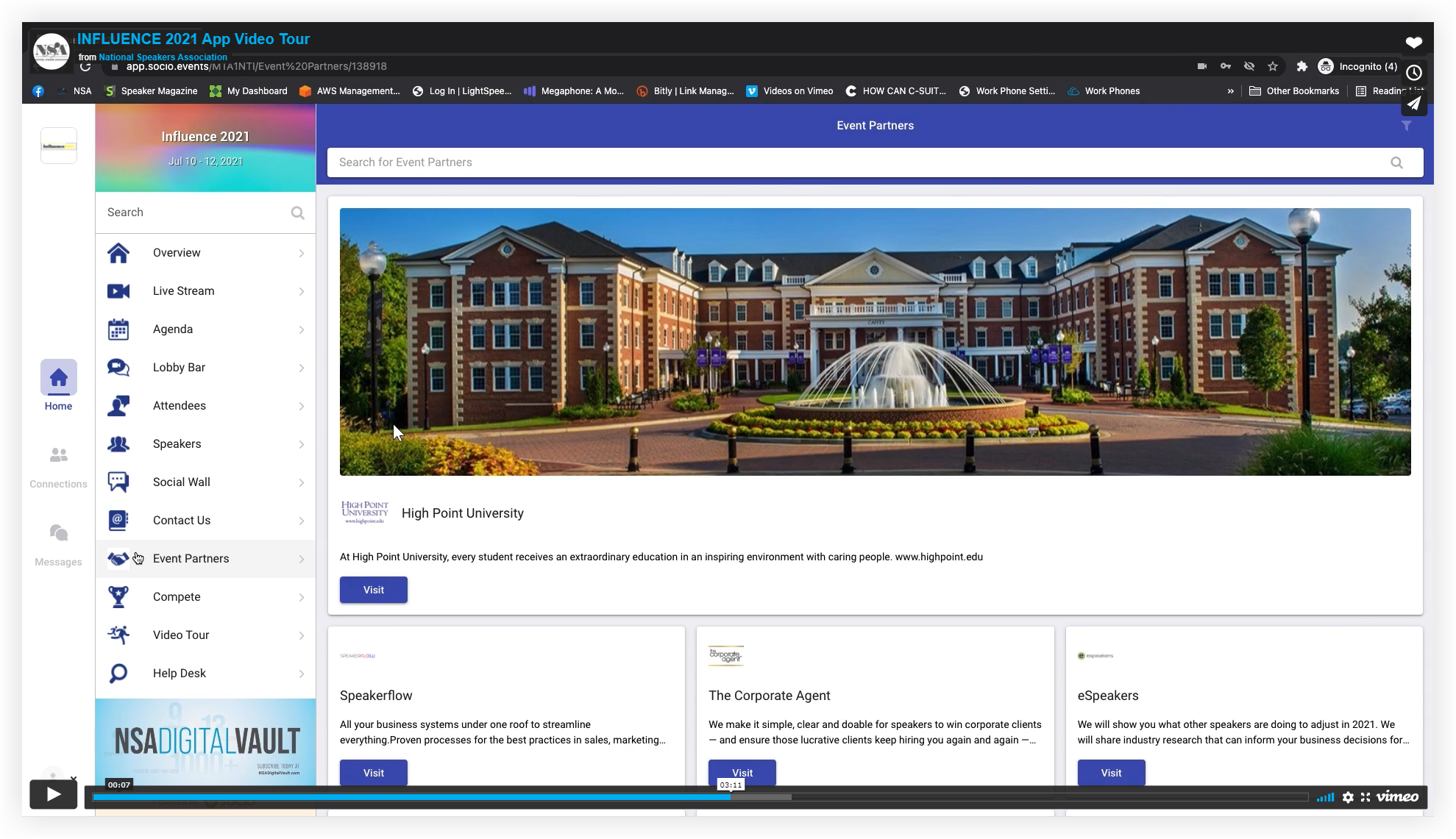
Task: Click the Agenda calendar icon
Action: pos(118,329)
